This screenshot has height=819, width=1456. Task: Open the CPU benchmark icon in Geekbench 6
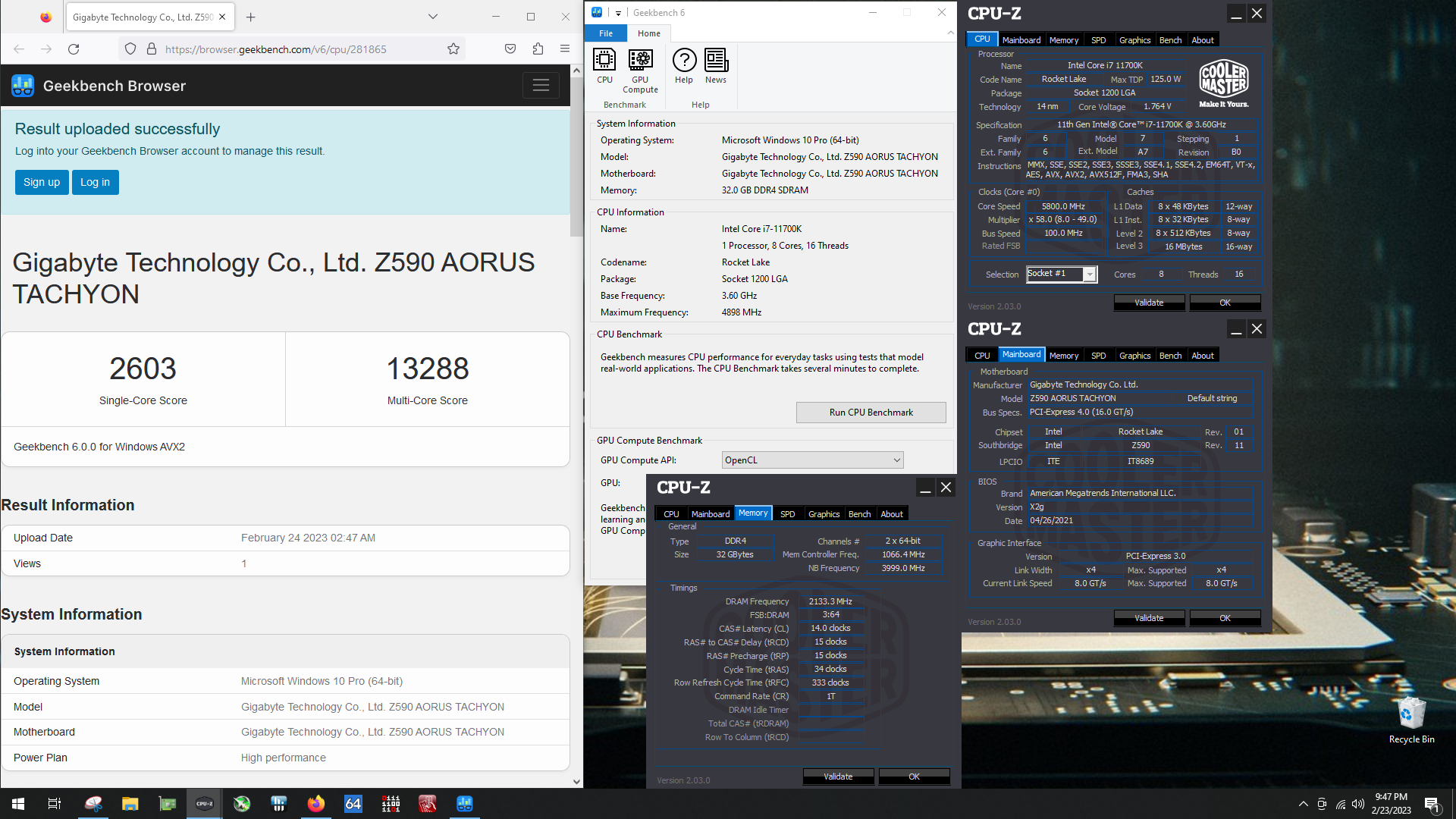(604, 66)
